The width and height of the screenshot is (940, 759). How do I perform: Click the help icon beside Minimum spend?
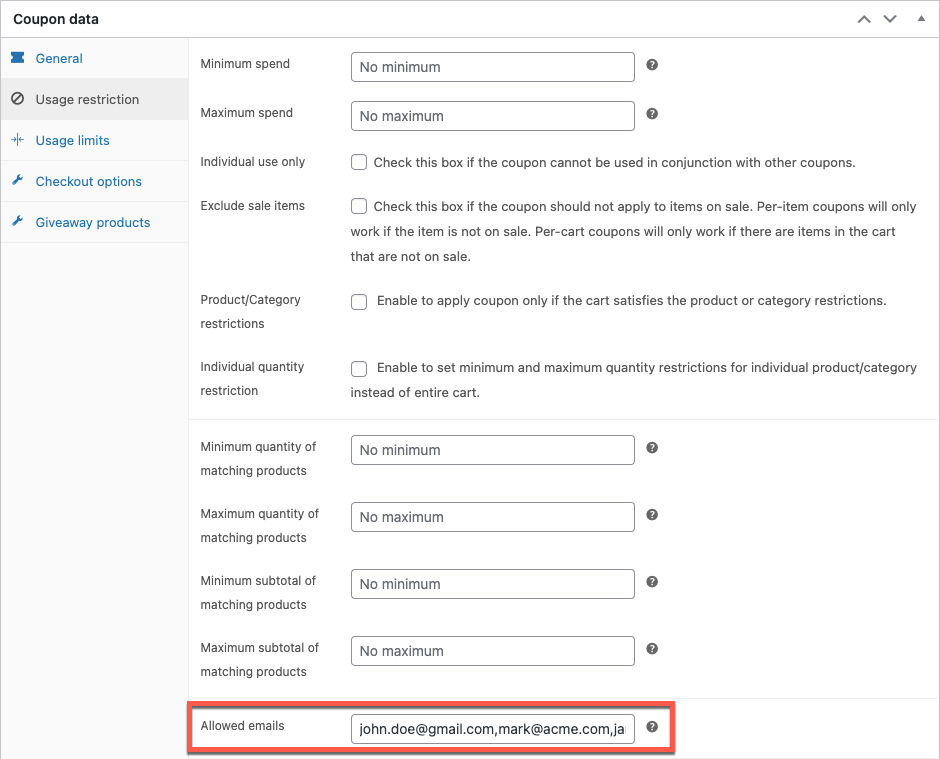[652, 65]
